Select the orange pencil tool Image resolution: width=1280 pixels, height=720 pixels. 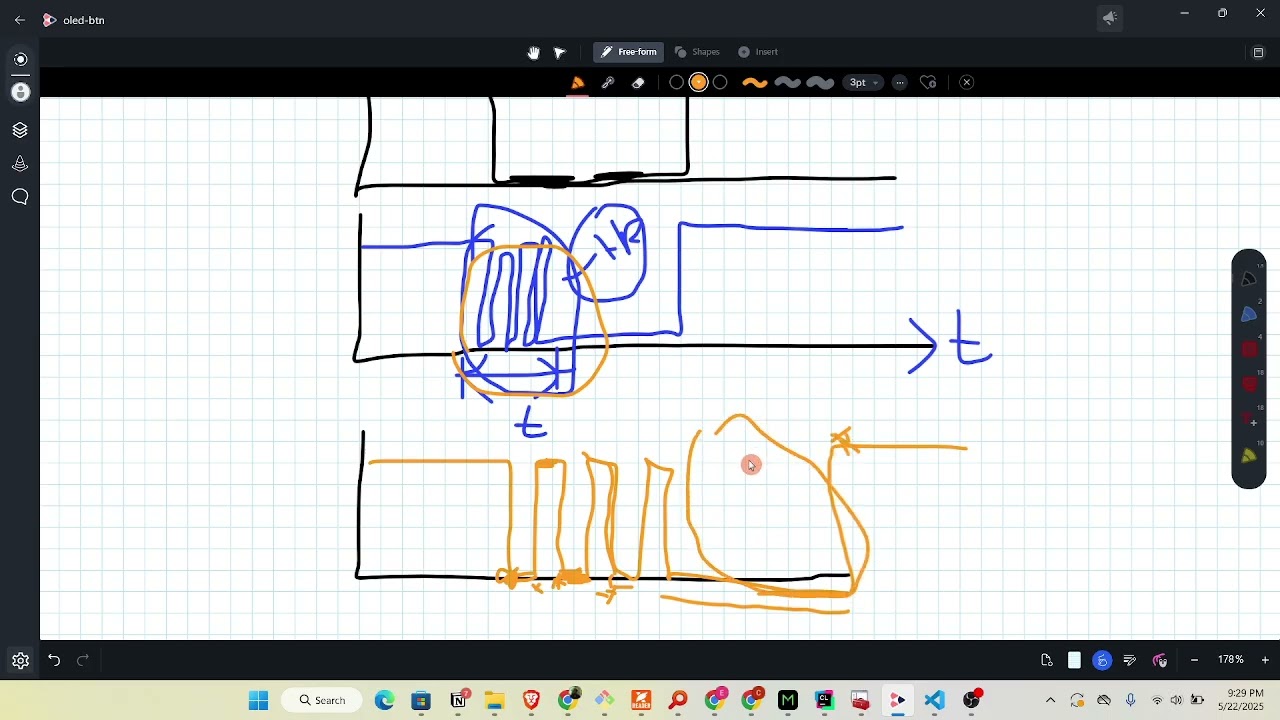coord(578,83)
